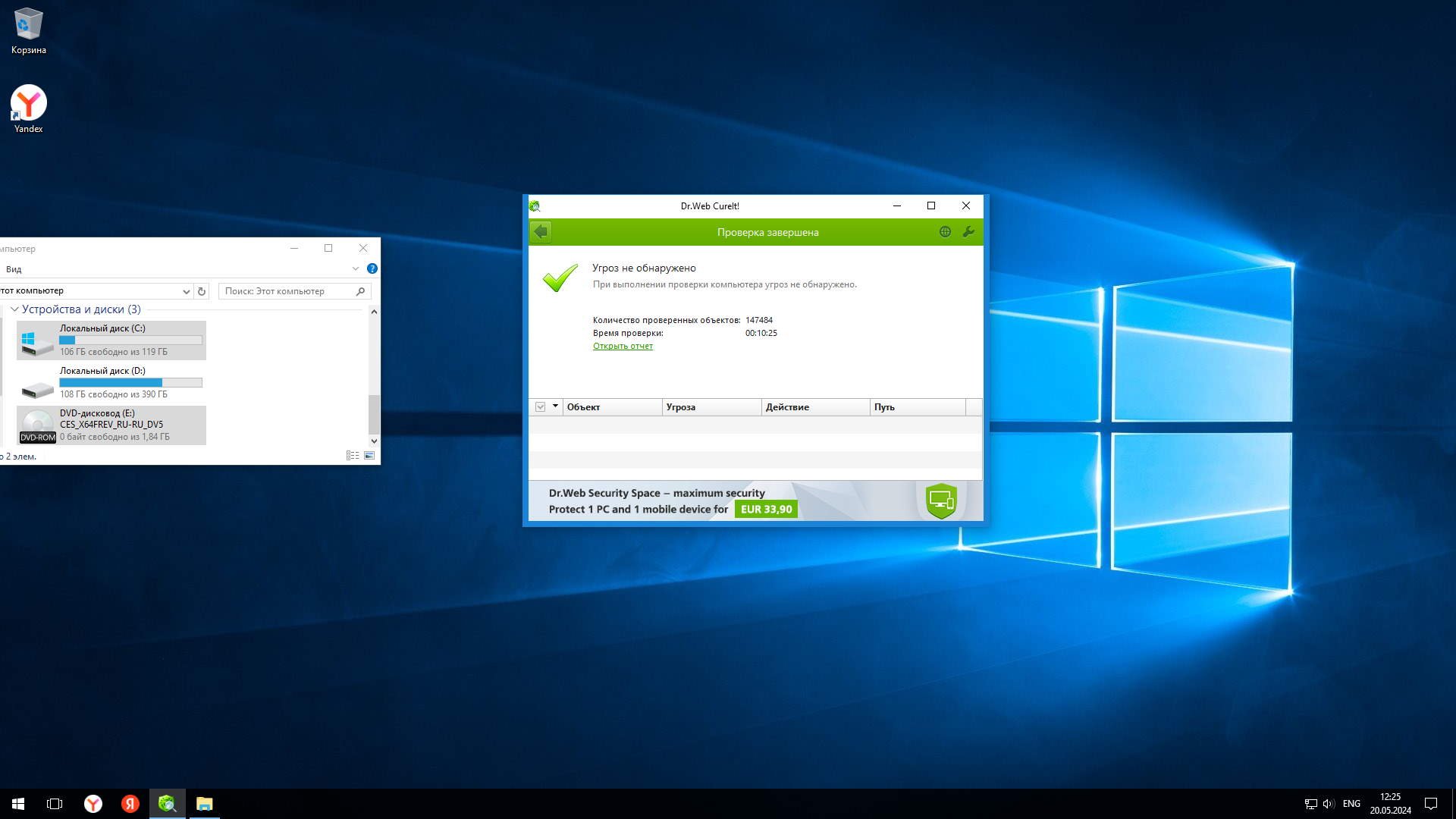Screen dimensions: 1456x819
Task: Expand the Explorer address history dropdown
Action: point(186,291)
